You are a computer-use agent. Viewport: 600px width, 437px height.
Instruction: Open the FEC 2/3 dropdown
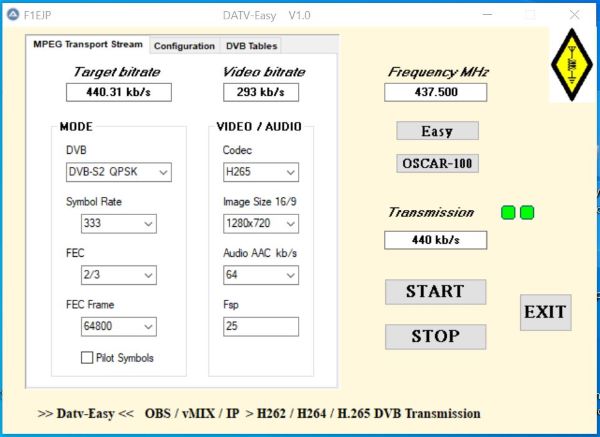(119, 275)
